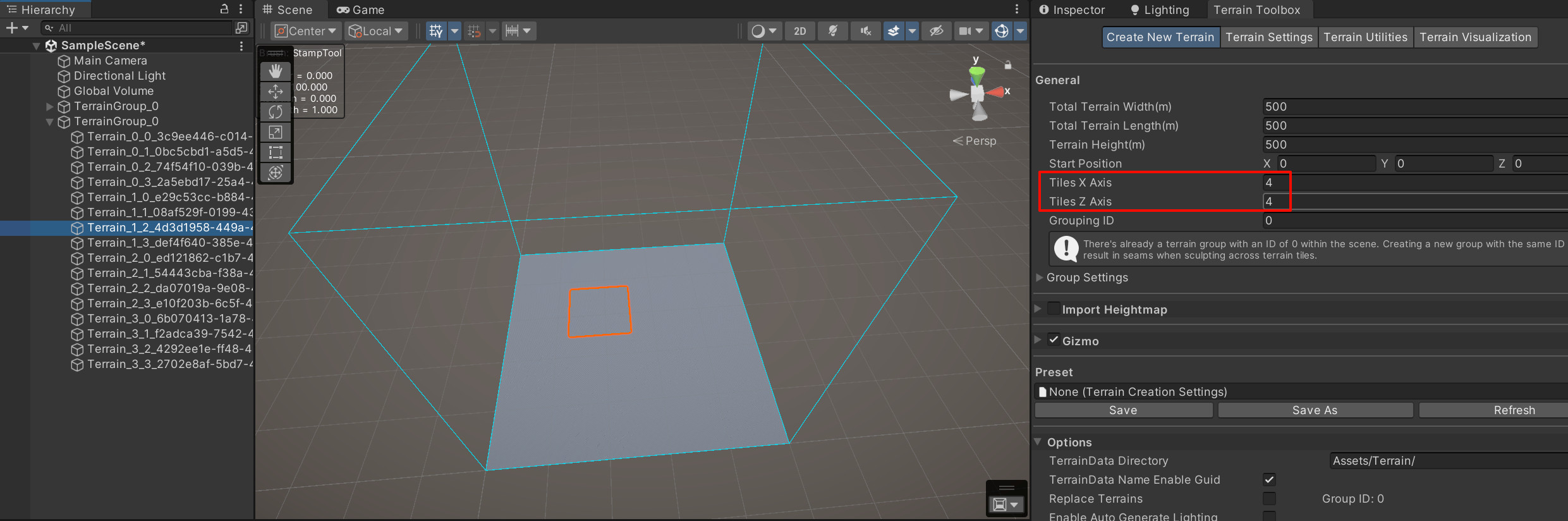Open Hierarchy search-by-type icon
The width and height of the screenshot is (1568, 521).
point(241,28)
